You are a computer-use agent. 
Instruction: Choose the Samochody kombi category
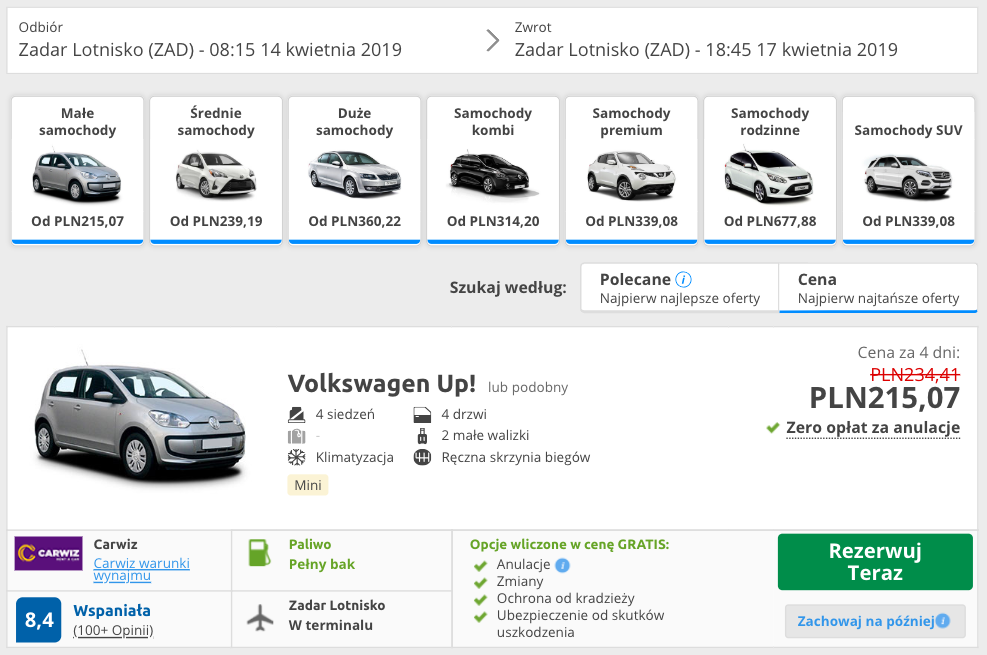(x=493, y=170)
